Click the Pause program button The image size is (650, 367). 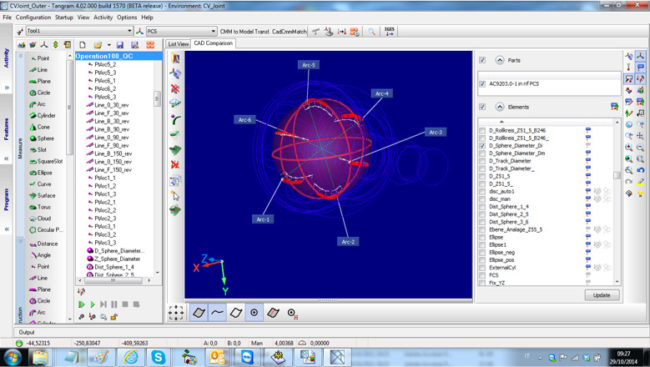tap(114, 304)
